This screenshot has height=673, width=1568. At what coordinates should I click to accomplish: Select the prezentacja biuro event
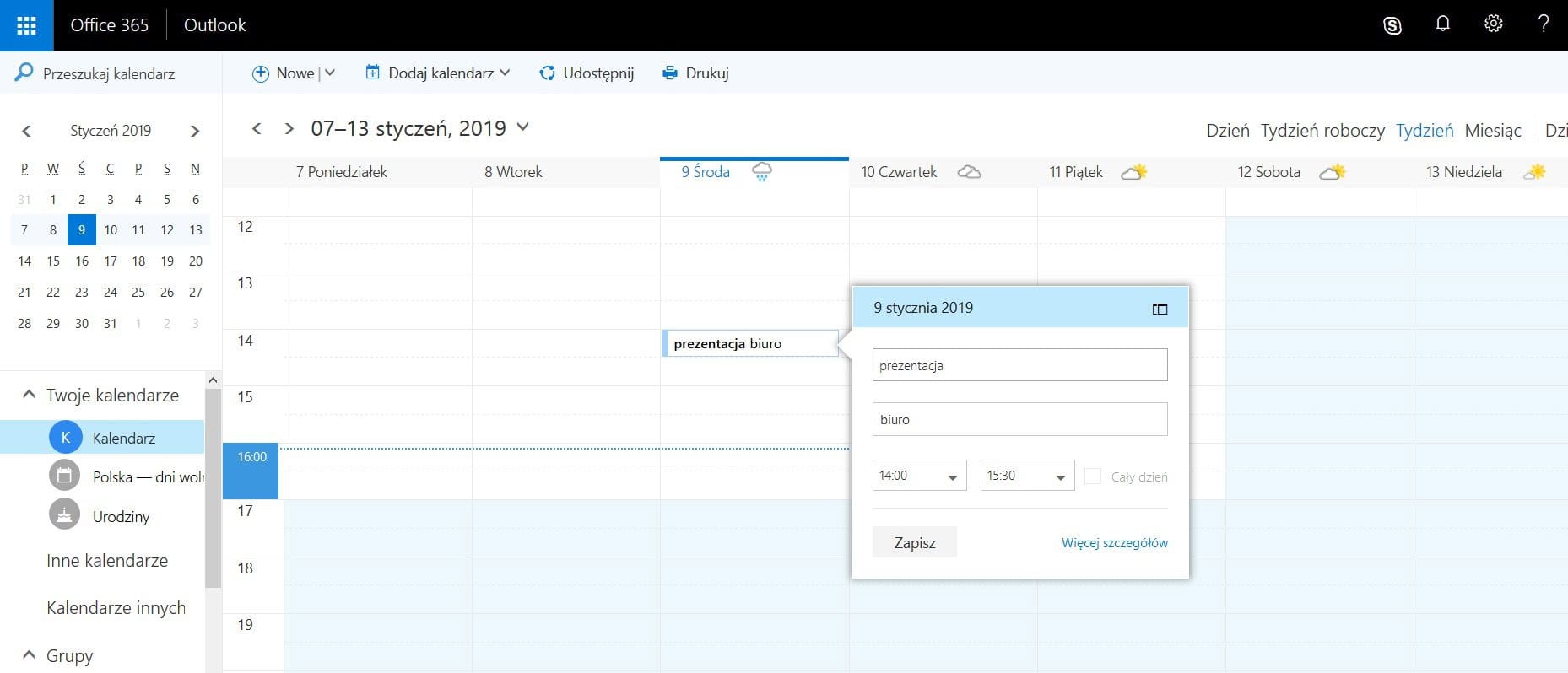(x=749, y=343)
